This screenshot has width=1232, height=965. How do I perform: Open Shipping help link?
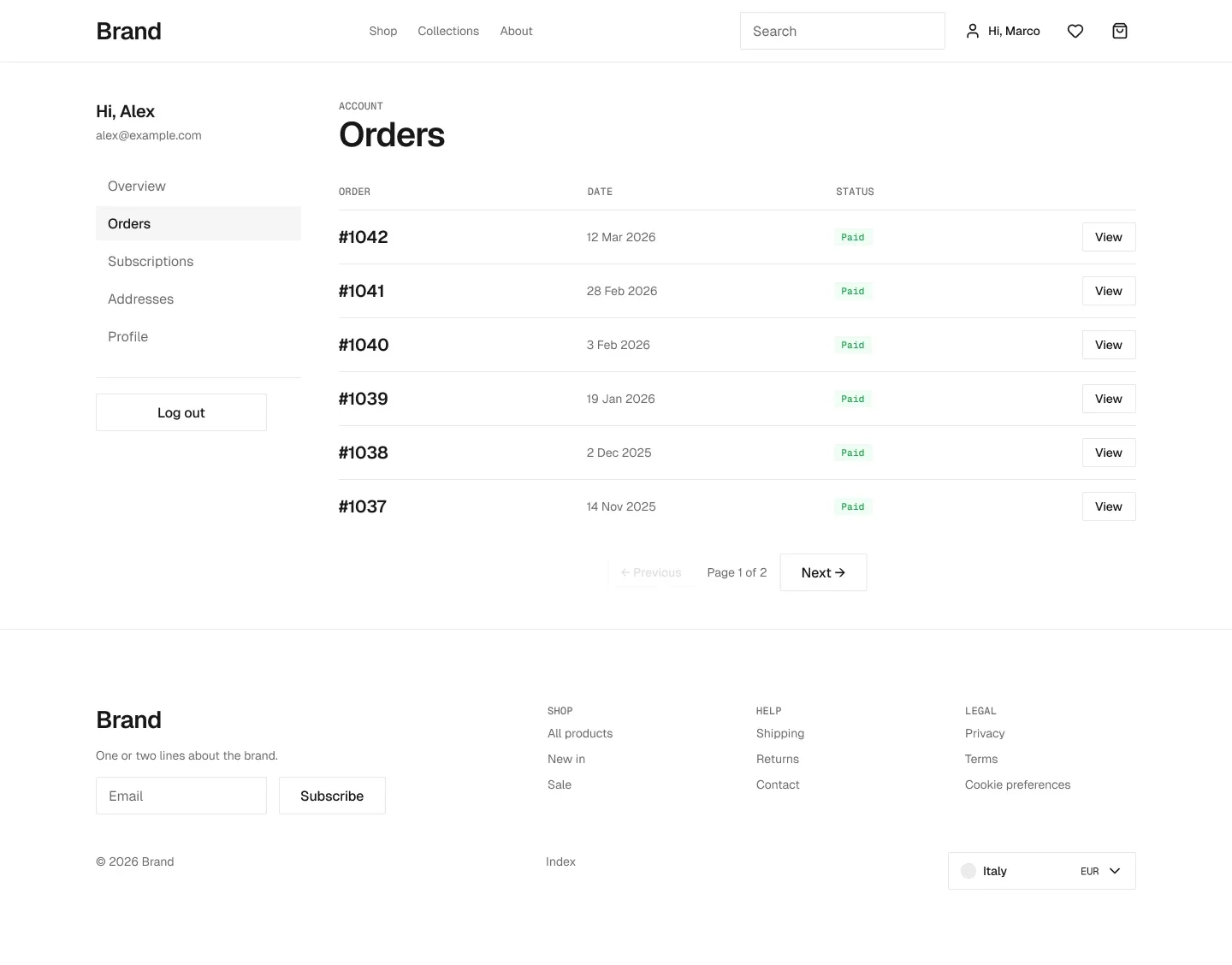pos(780,733)
